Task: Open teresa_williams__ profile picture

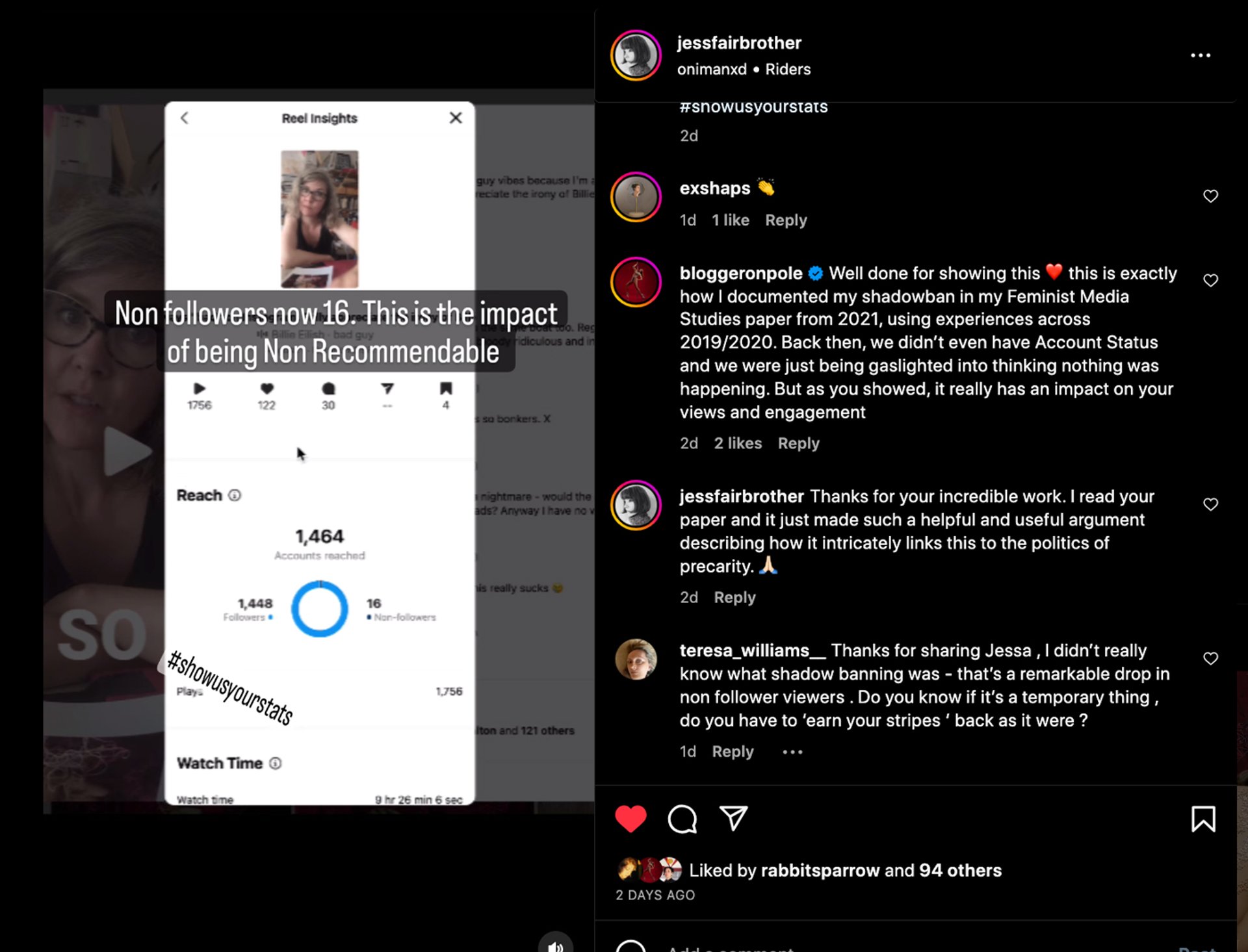Action: tap(636, 659)
